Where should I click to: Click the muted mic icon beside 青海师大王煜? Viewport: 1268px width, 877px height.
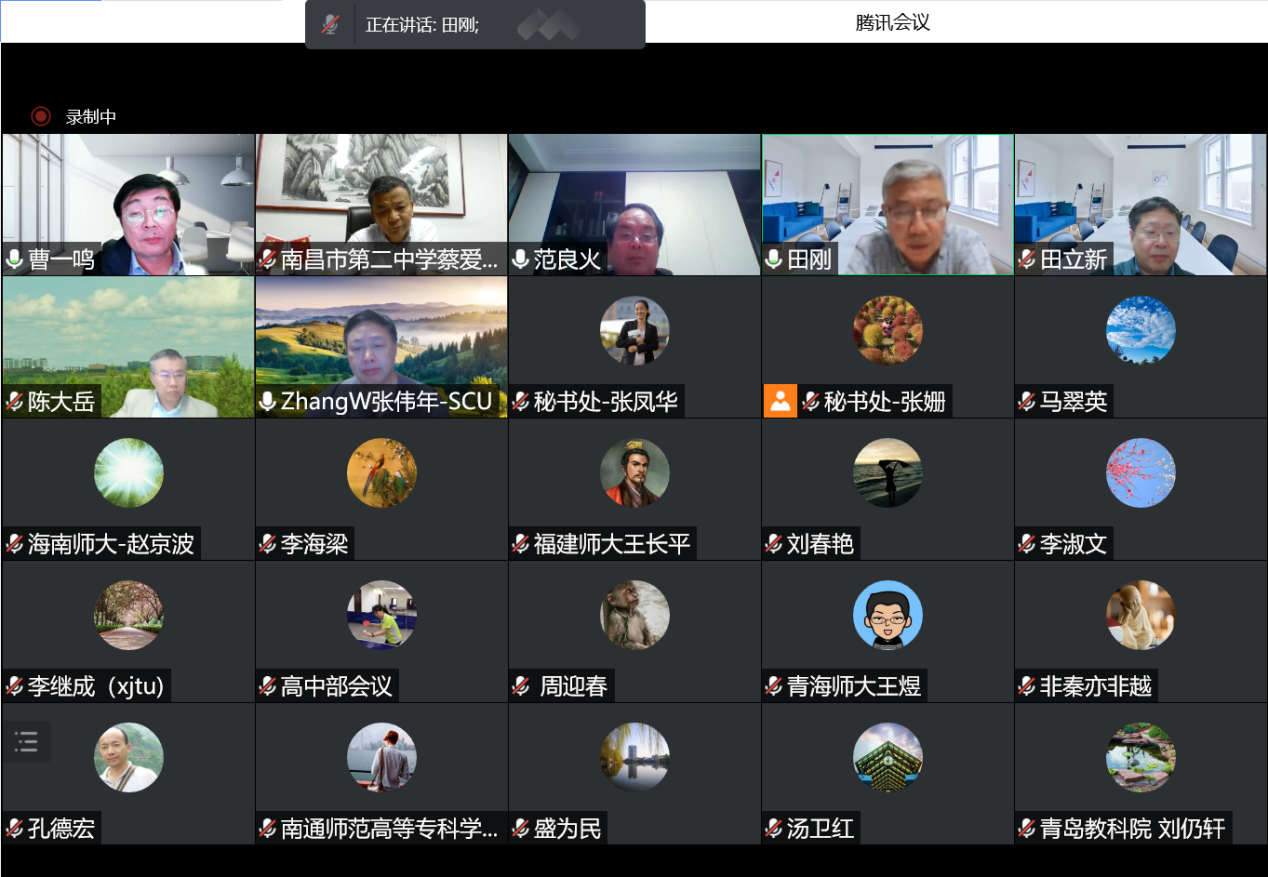tap(774, 686)
